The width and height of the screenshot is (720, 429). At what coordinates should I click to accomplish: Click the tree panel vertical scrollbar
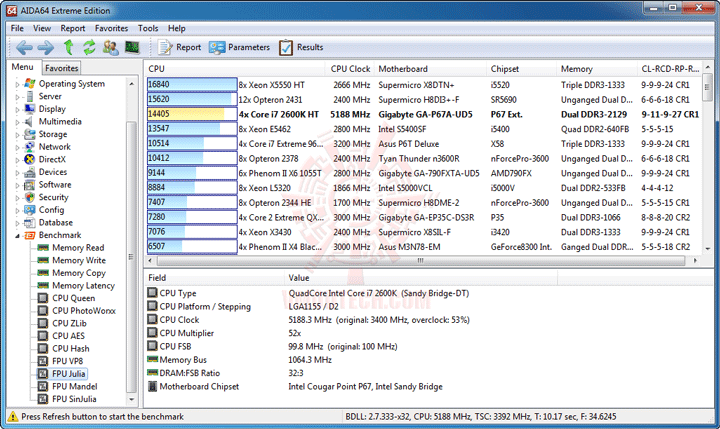tap(131, 256)
